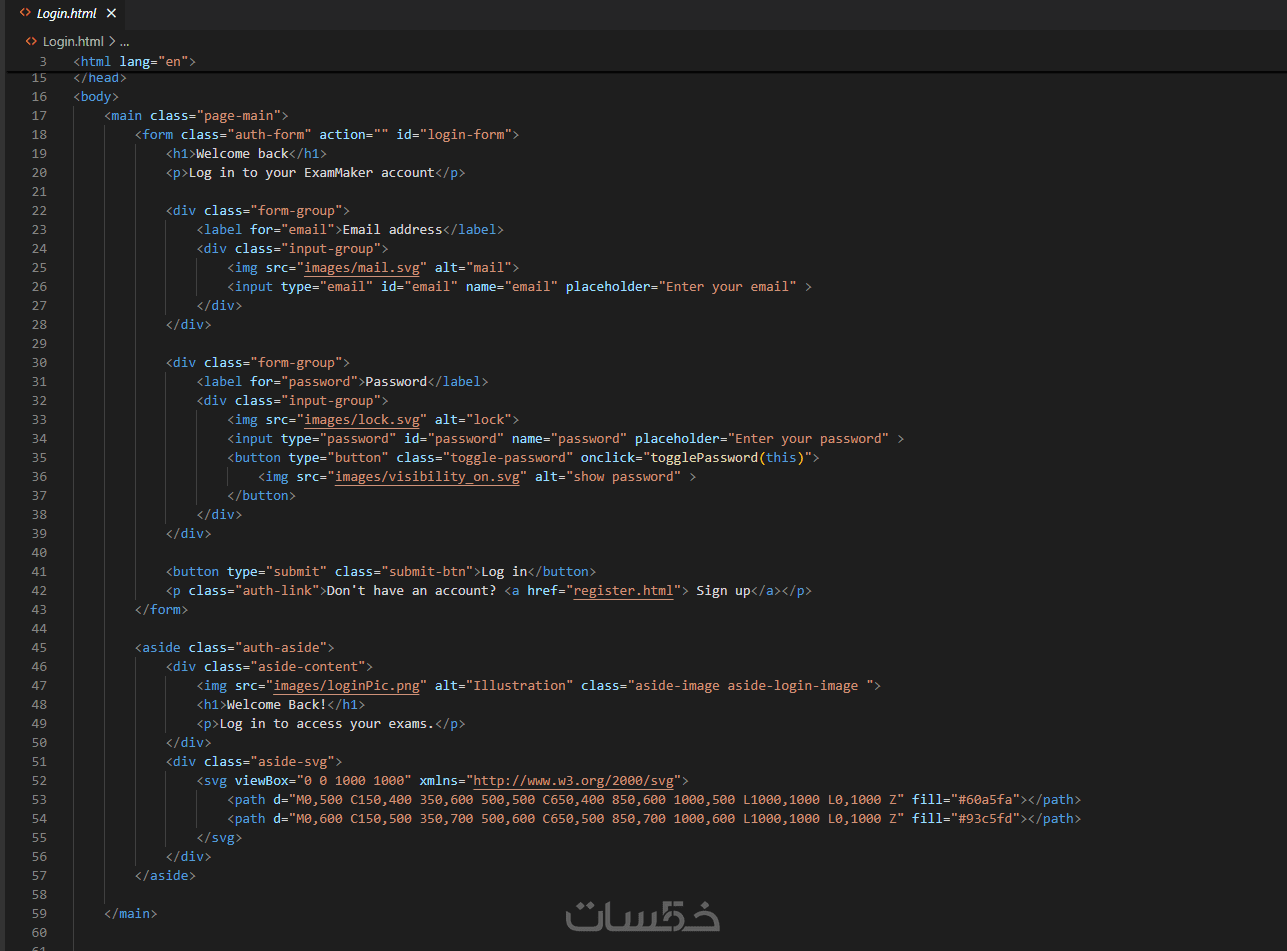Click line number 45 in the gutter
The image size is (1287, 951).
click(x=39, y=647)
